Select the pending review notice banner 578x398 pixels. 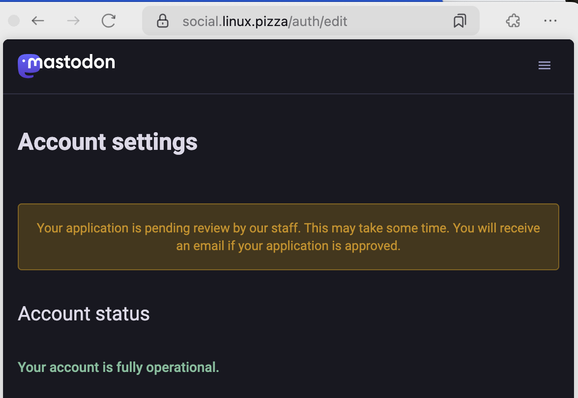[x=288, y=237]
